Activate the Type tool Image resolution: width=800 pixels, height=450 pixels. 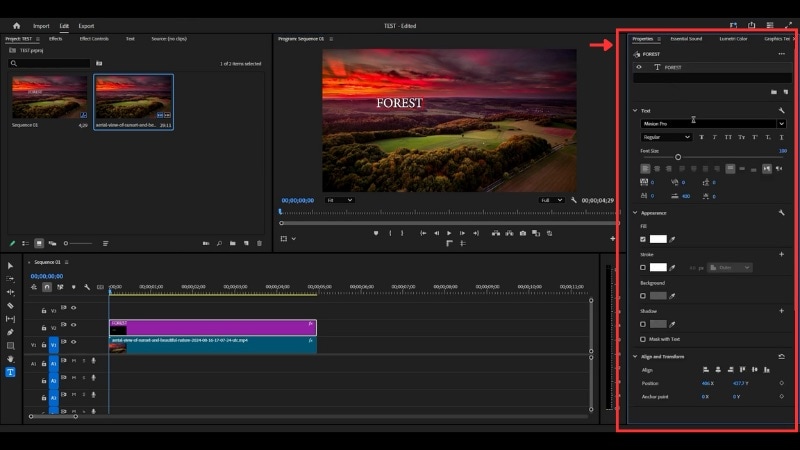point(10,372)
